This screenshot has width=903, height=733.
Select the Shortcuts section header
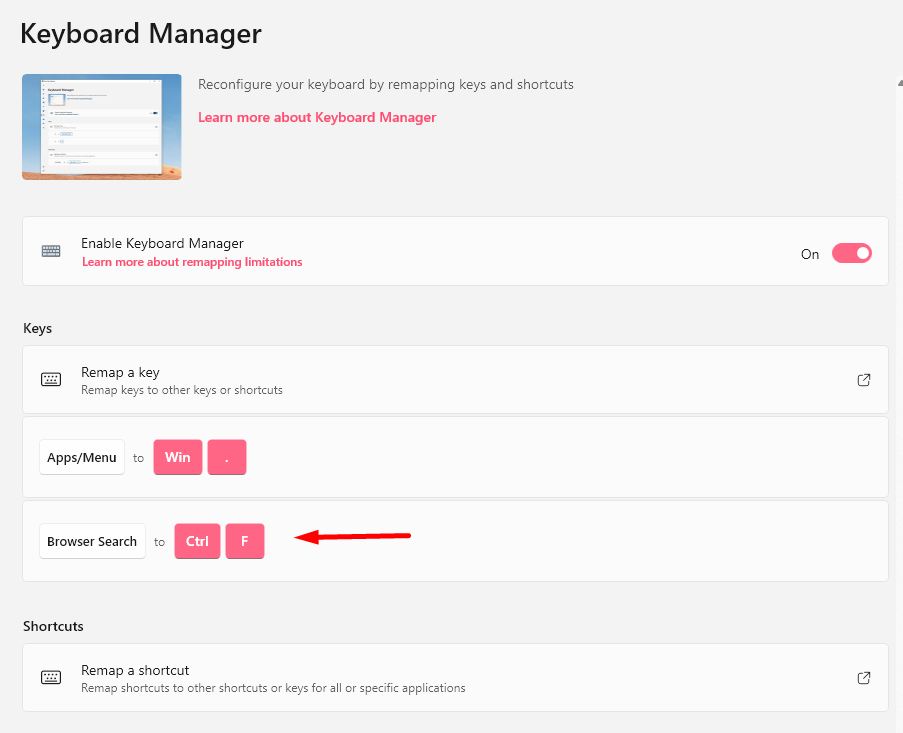53,626
